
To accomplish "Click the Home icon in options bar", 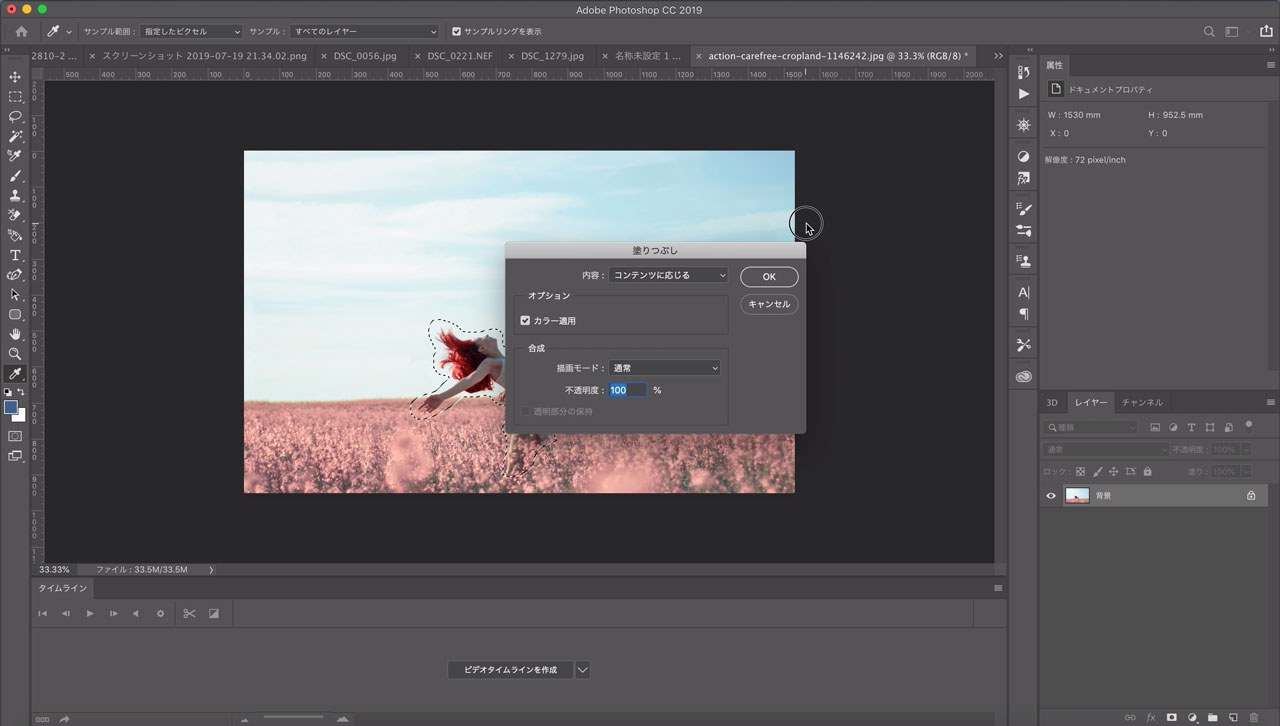I will point(21,31).
